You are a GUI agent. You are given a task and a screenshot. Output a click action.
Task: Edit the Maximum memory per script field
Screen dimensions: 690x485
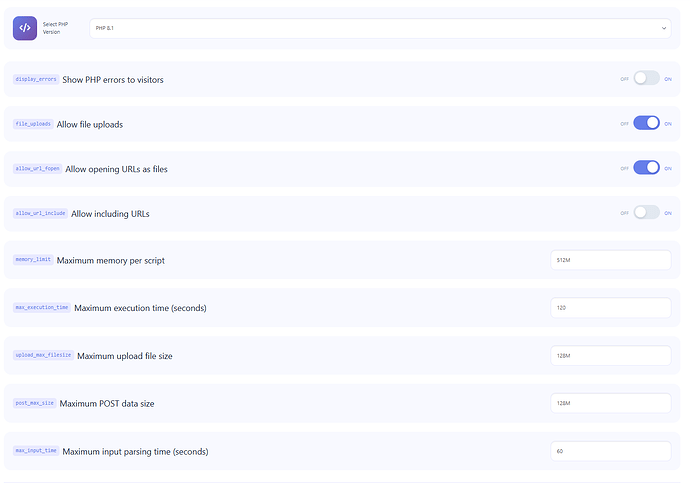(610, 260)
